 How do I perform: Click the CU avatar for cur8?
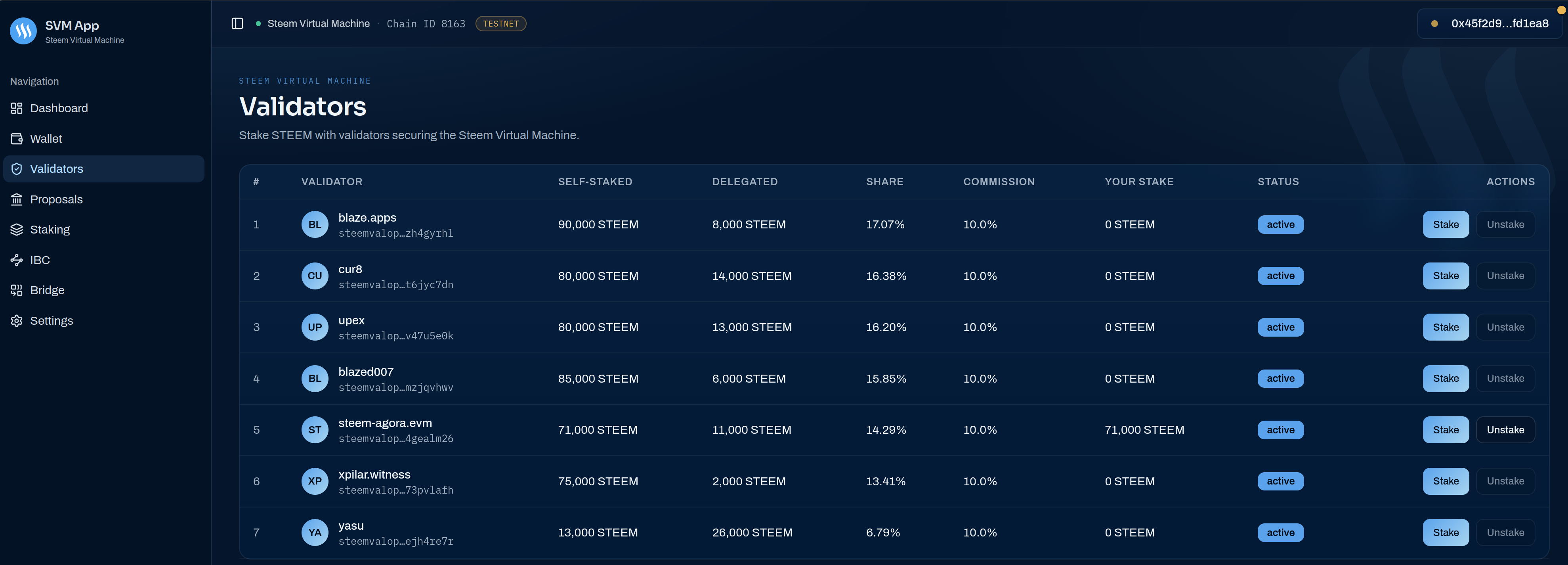coord(315,276)
